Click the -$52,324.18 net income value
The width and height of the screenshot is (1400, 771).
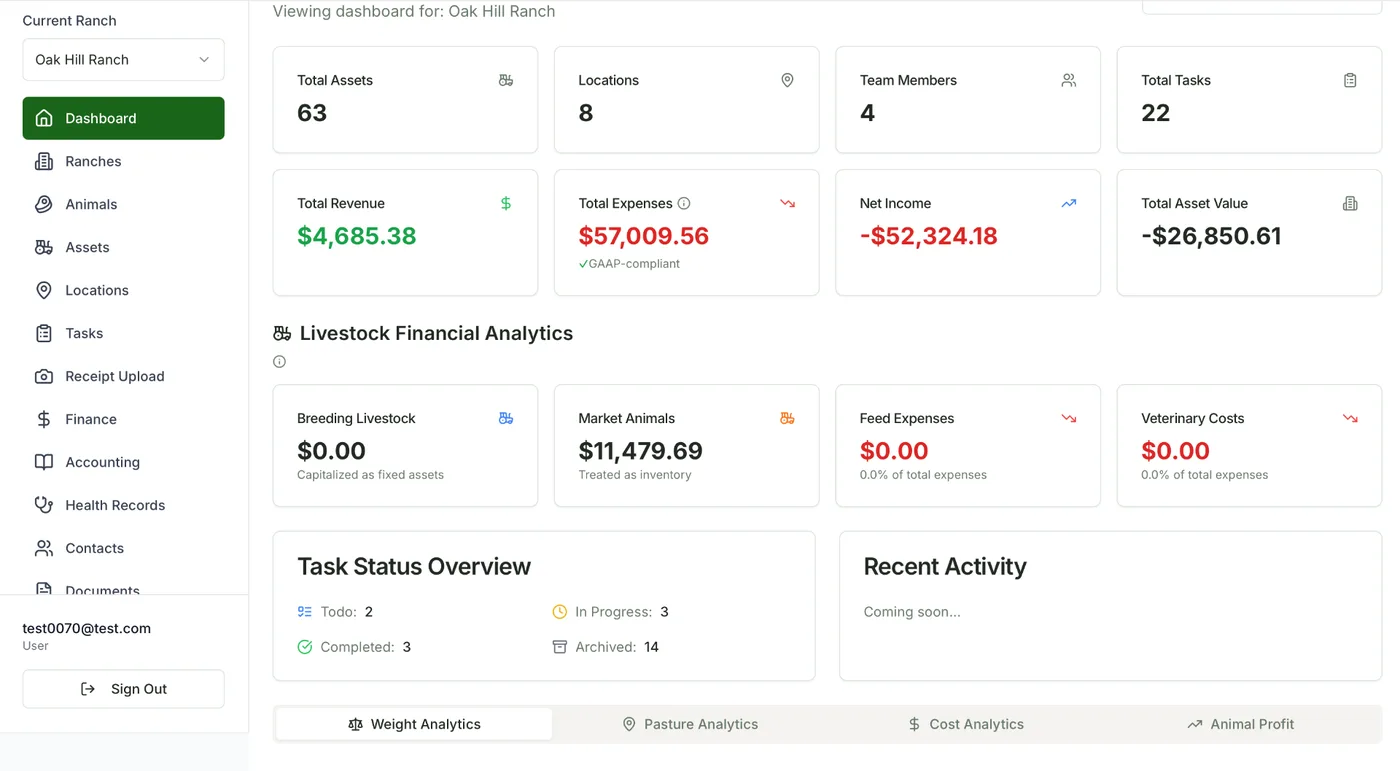click(x=929, y=236)
